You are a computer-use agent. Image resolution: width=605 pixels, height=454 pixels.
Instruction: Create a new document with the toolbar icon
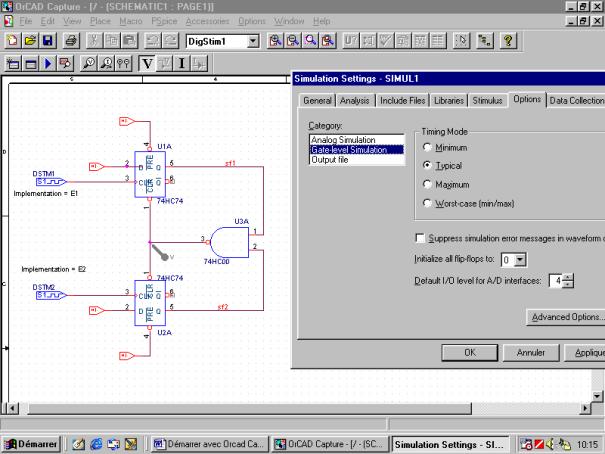click(x=12, y=41)
